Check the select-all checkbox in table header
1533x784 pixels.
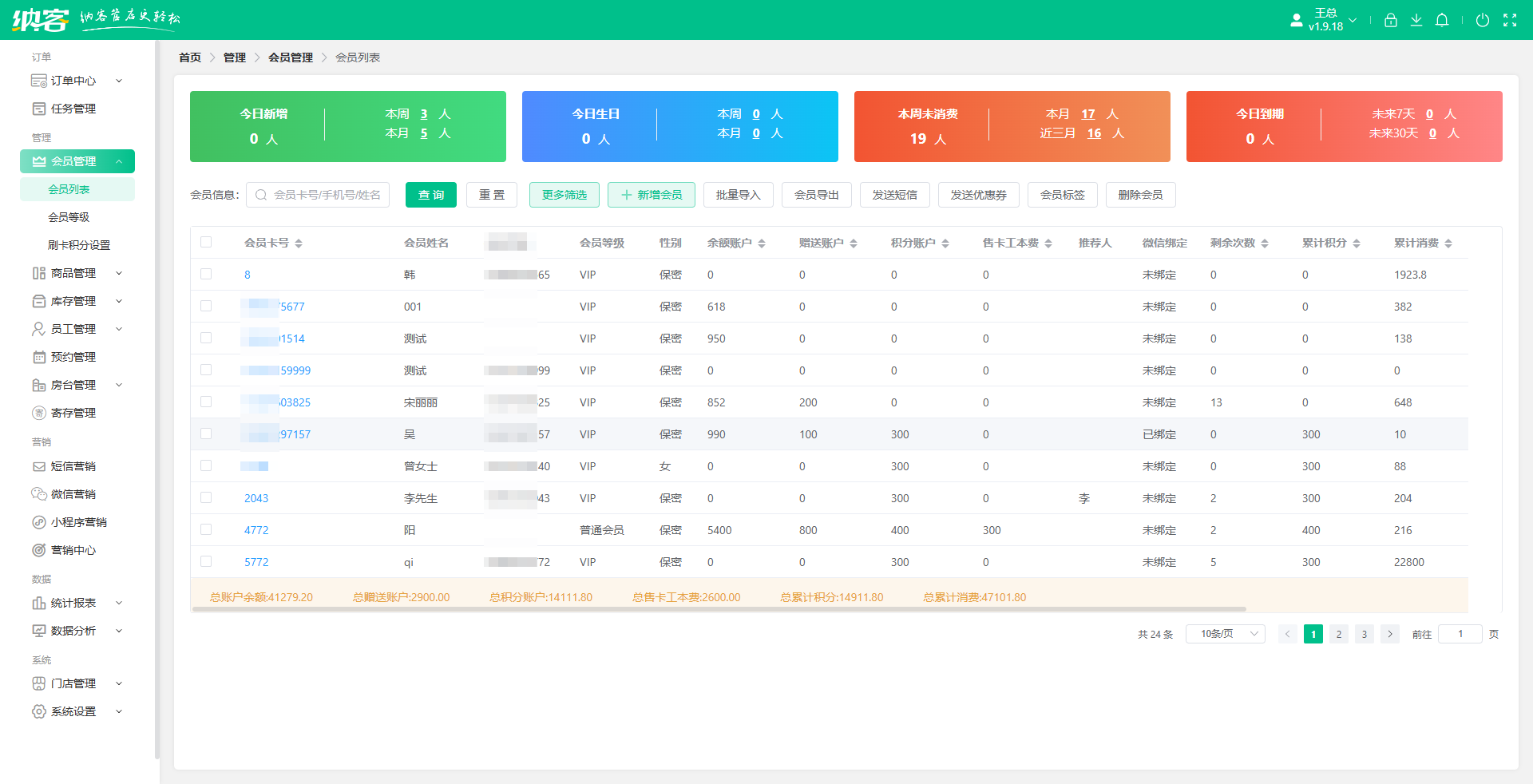[x=207, y=241]
